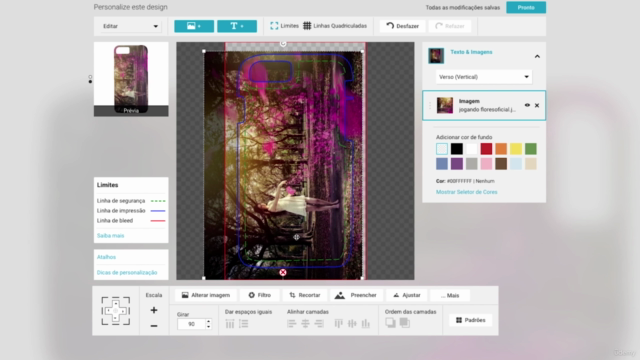Click the Refazer redo button
The height and width of the screenshot is (360, 640).
click(450, 26)
